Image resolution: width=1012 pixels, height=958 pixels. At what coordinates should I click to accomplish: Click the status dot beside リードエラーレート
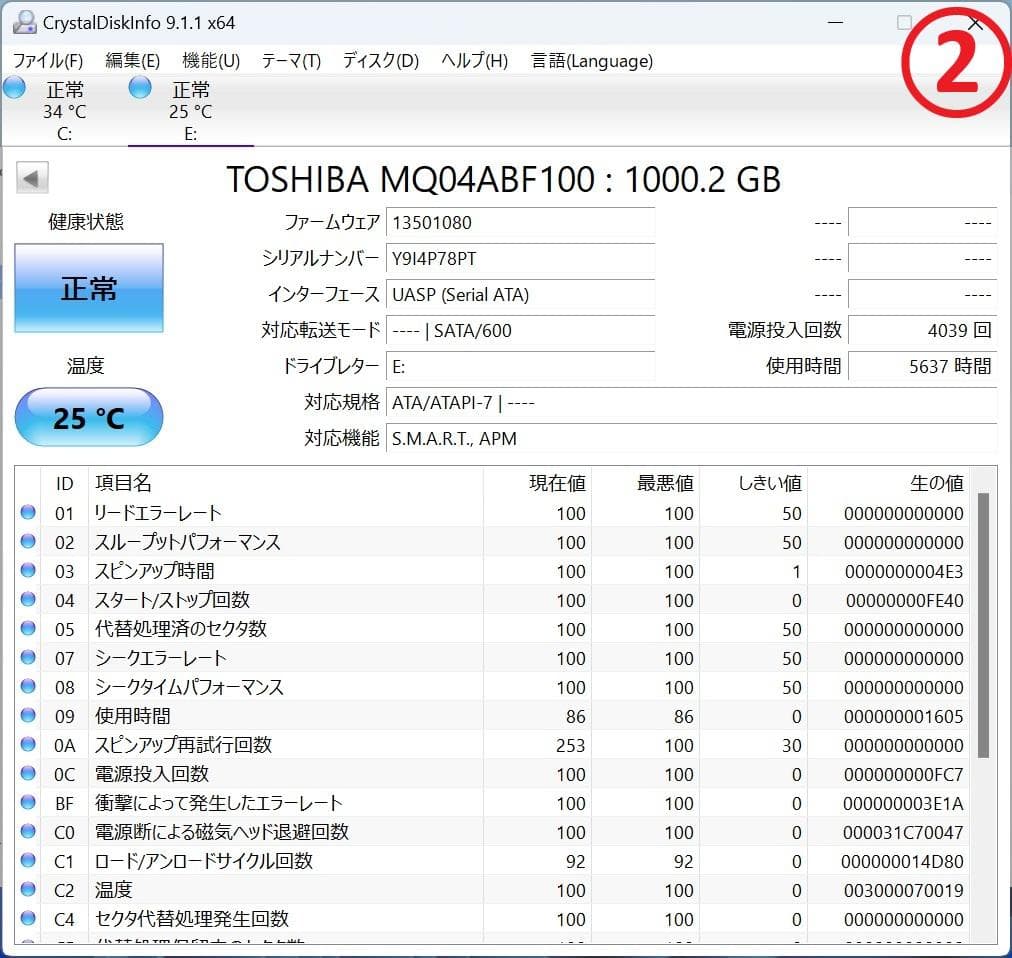tap(30, 513)
